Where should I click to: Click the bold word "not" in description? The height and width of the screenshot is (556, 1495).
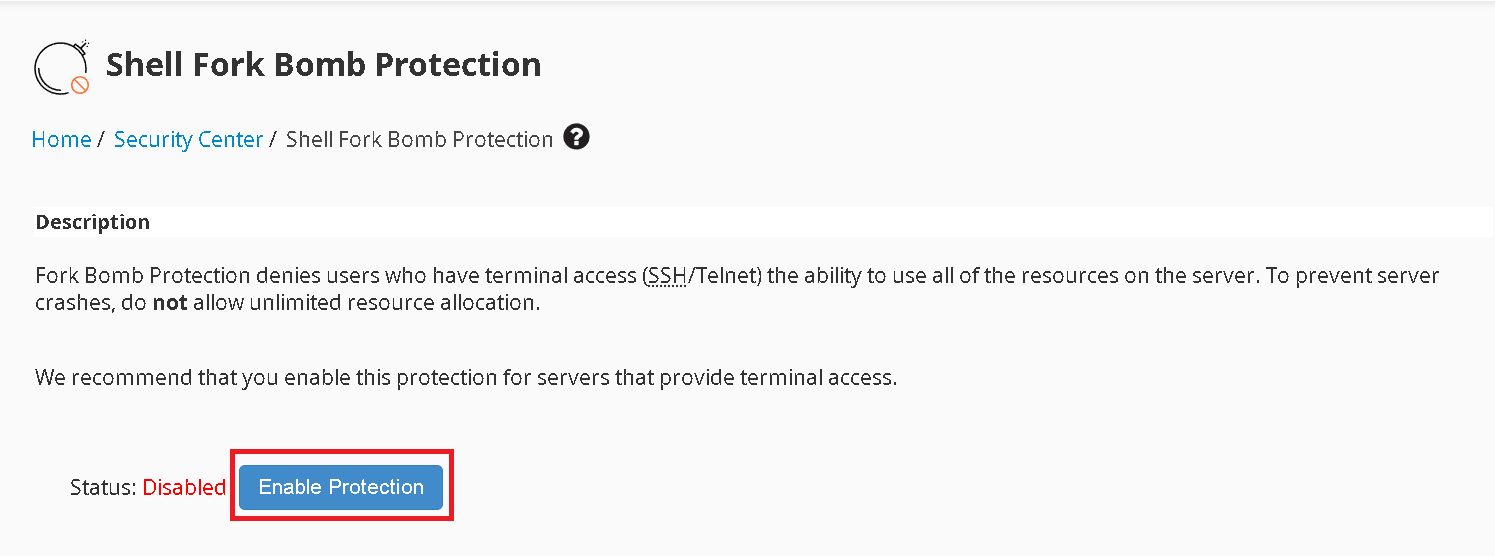(x=170, y=302)
